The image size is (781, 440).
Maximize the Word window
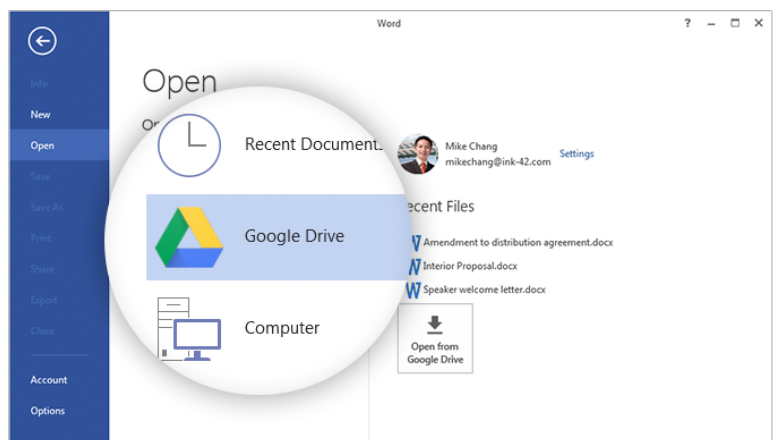pos(735,23)
